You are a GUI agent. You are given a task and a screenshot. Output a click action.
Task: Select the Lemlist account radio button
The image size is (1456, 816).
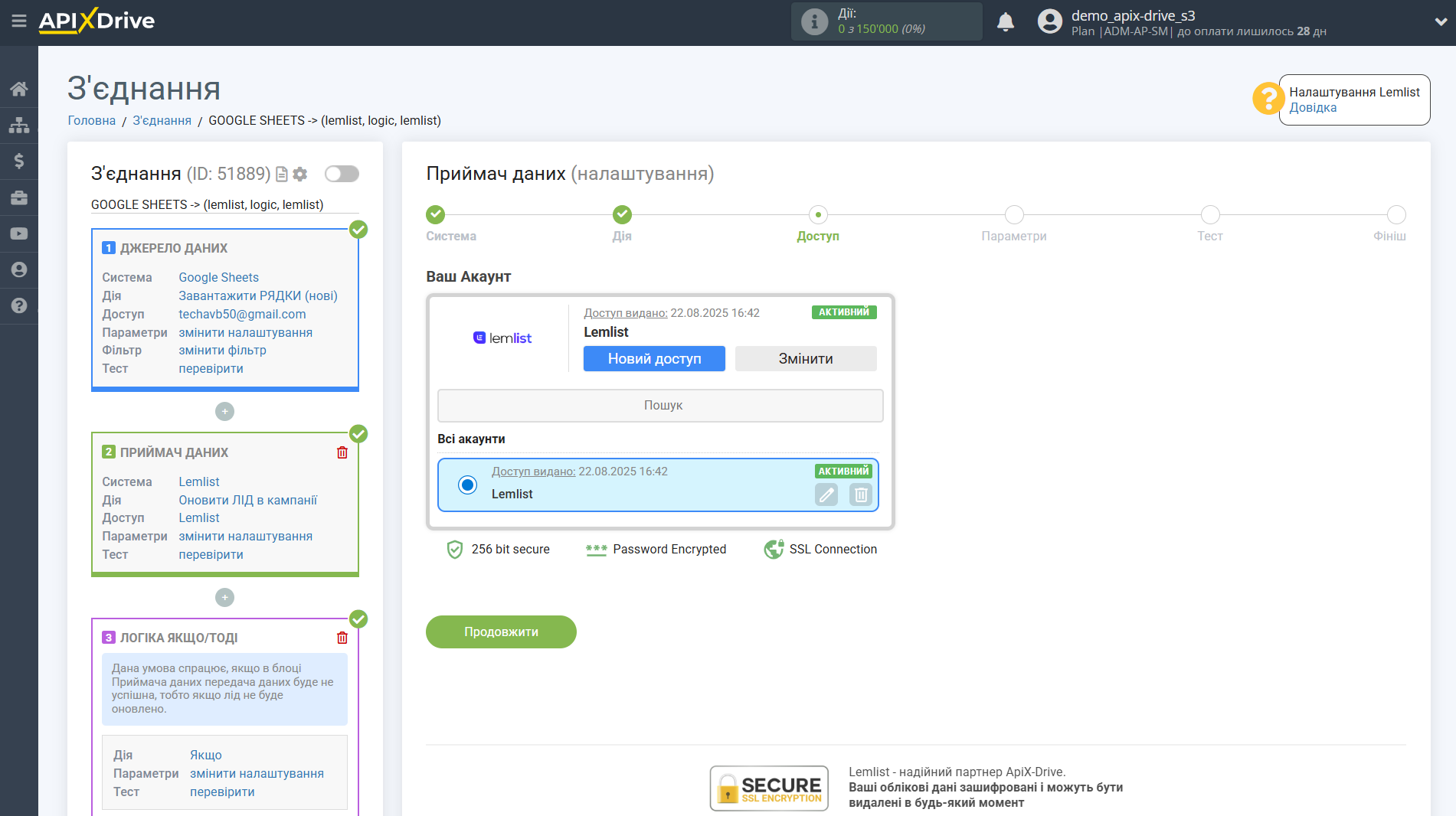(x=467, y=485)
